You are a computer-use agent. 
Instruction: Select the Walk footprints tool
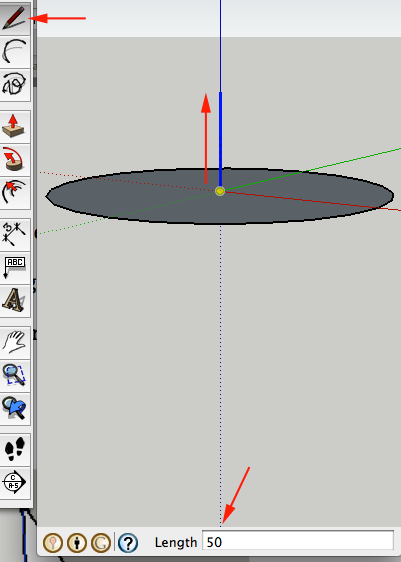[x=14, y=449]
